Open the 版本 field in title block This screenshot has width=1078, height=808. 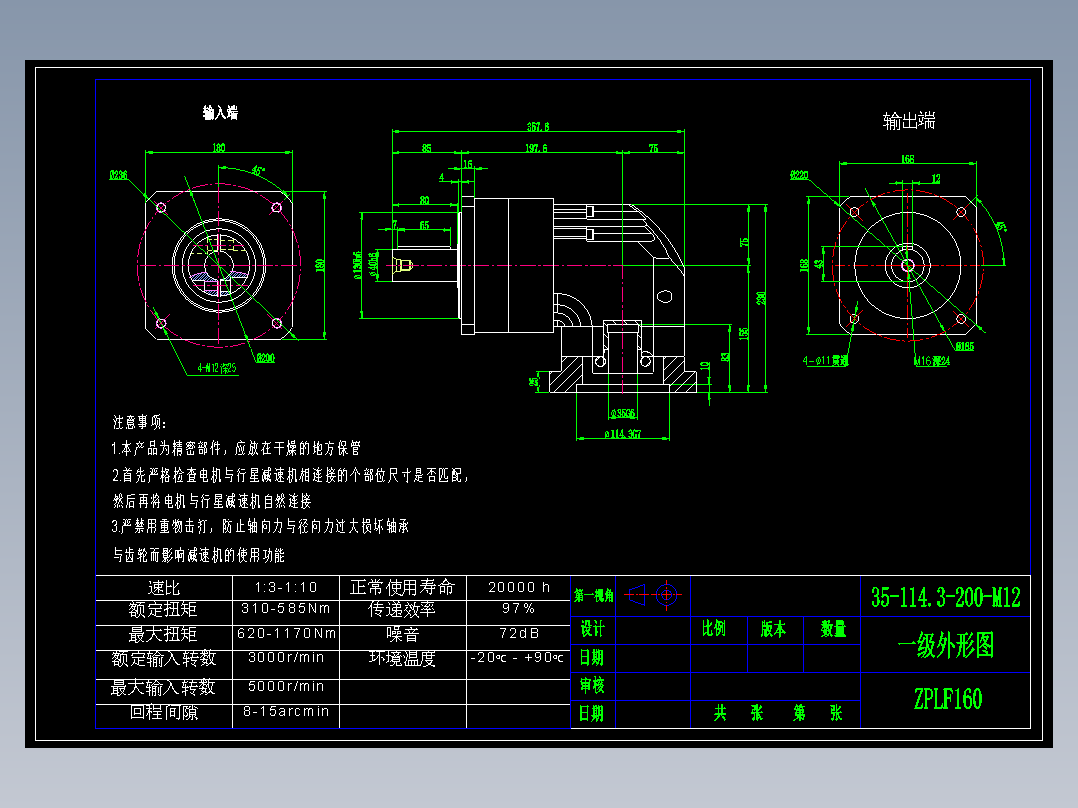click(x=771, y=630)
